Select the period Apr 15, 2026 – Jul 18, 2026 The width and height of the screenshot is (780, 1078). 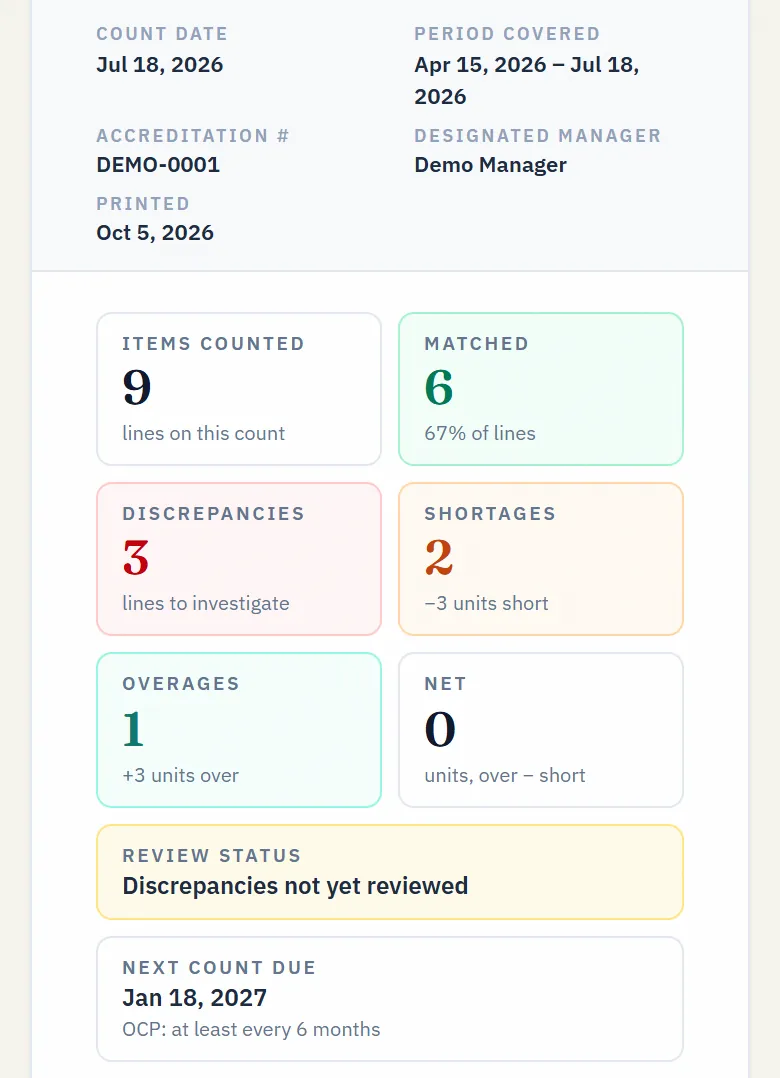pos(527,80)
